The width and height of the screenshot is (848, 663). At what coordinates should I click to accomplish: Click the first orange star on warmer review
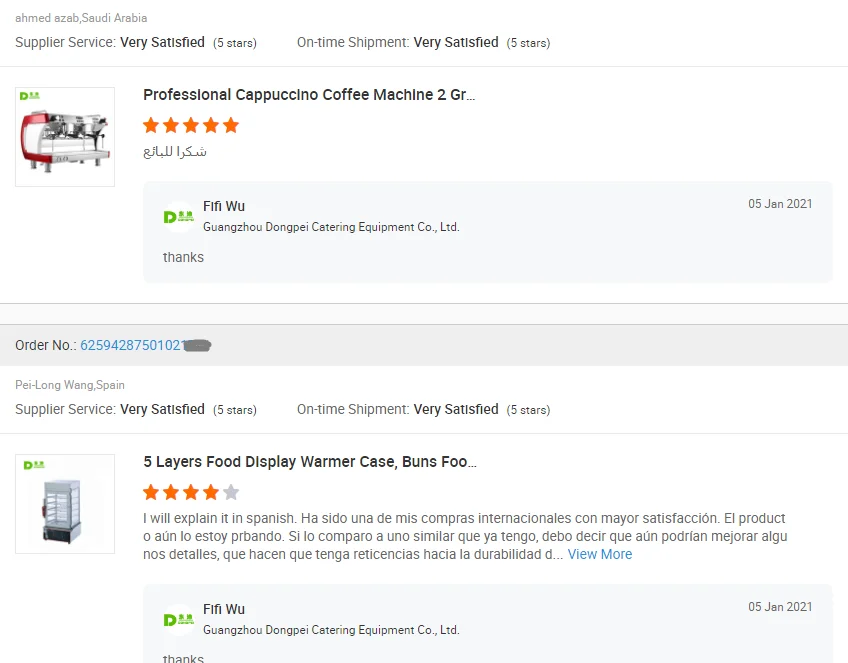pos(151,492)
